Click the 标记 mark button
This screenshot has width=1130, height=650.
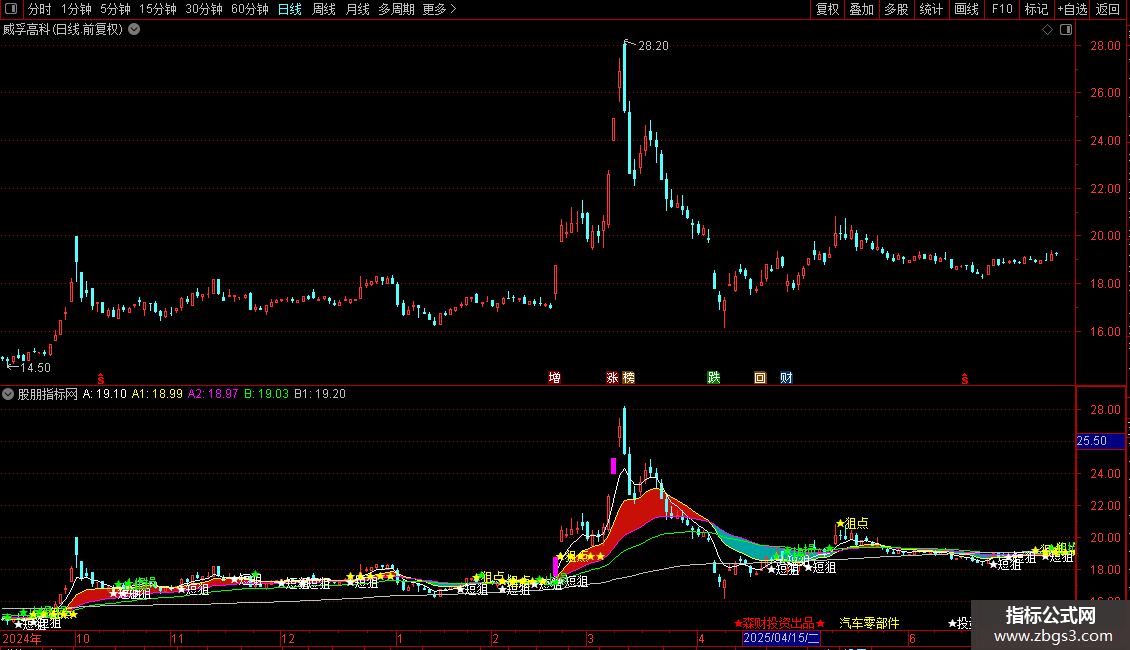point(1036,9)
